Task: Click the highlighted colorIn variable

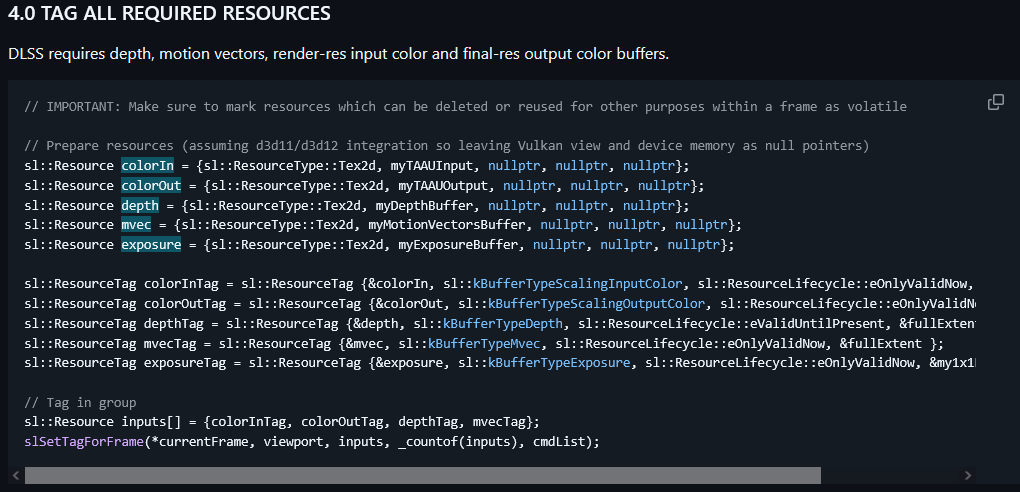Action: click(x=148, y=166)
